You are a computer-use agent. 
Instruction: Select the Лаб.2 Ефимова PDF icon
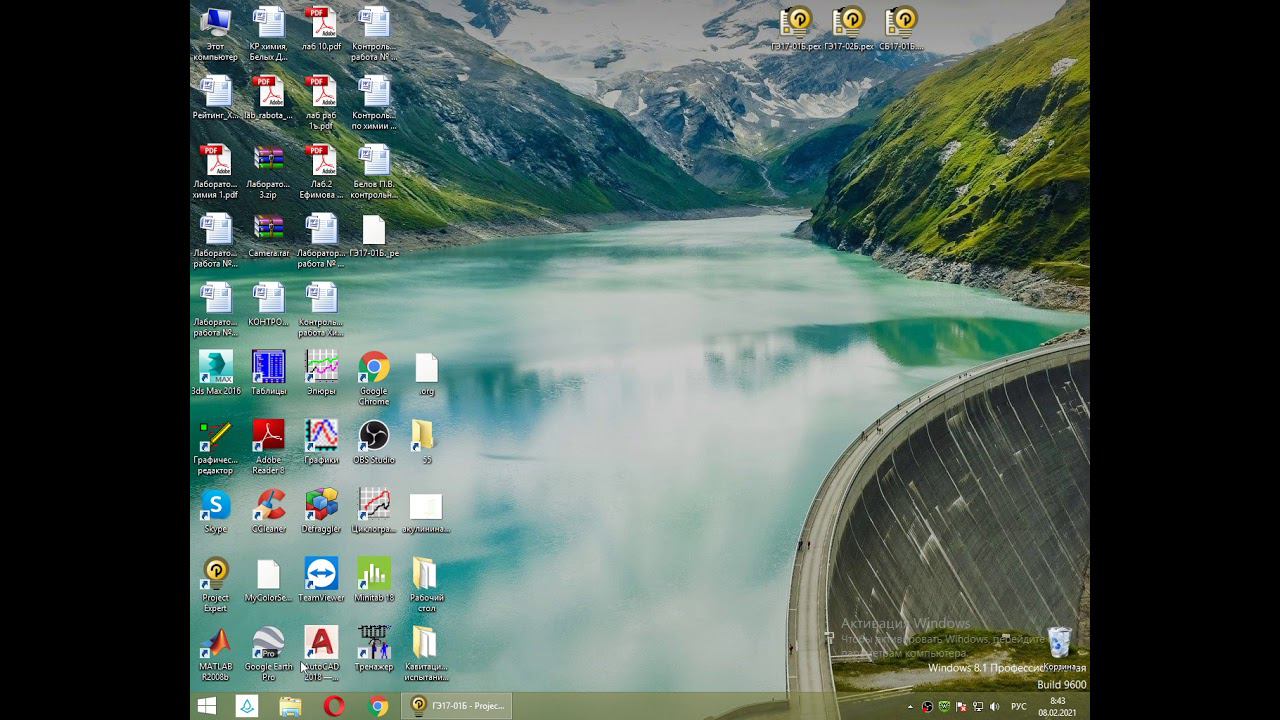click(x=321, y=171)
